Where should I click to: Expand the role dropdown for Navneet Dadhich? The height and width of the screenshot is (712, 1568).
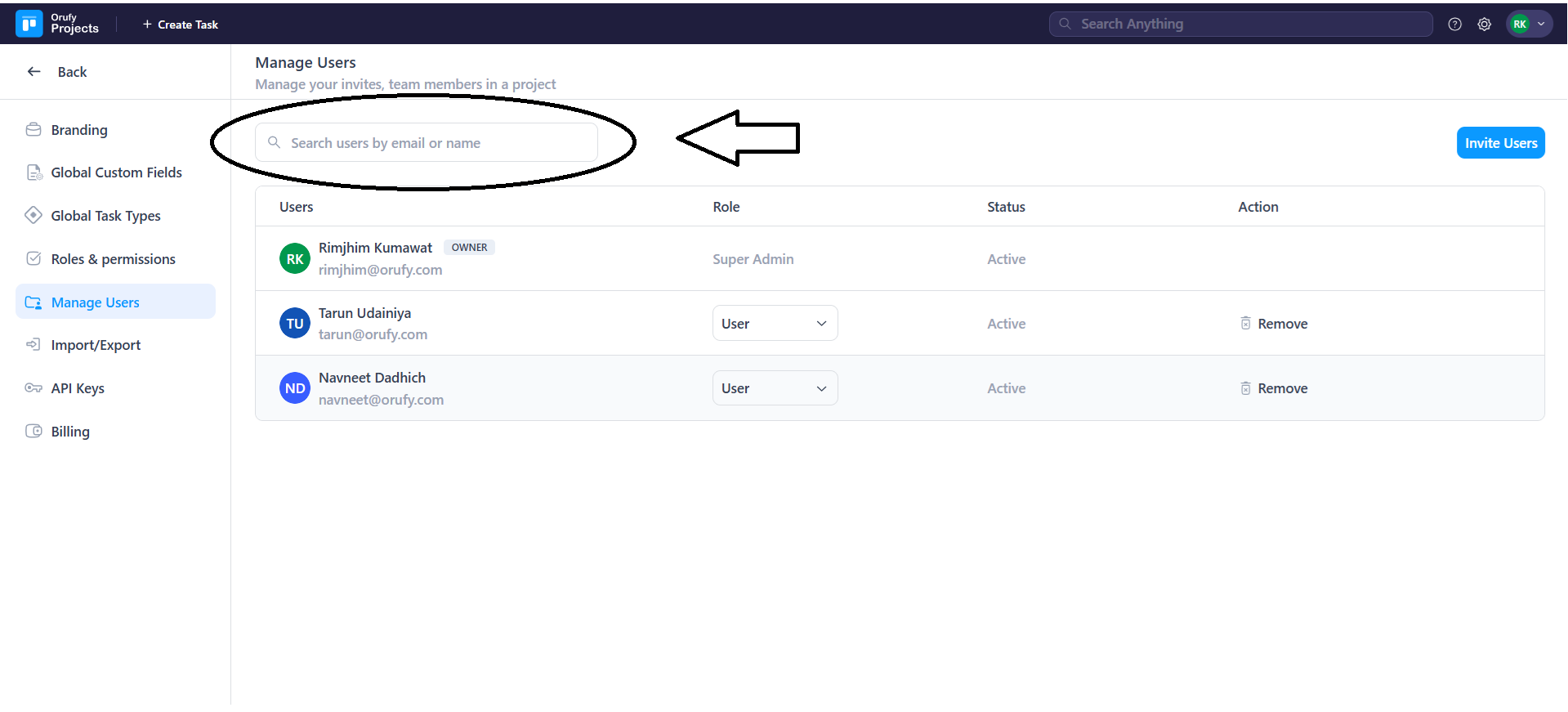[775, 388]
